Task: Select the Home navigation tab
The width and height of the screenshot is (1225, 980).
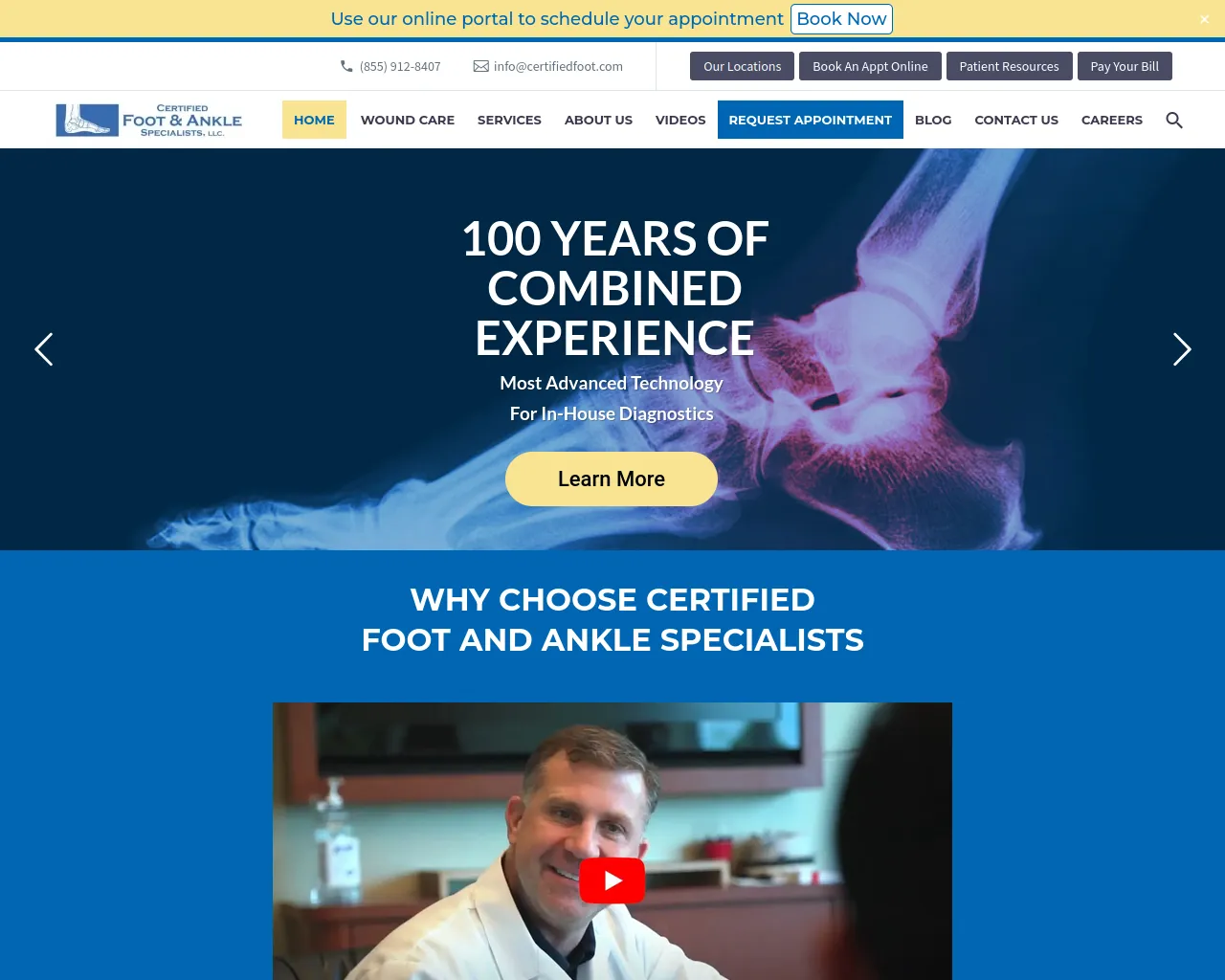Action: [x=314, y=120]
